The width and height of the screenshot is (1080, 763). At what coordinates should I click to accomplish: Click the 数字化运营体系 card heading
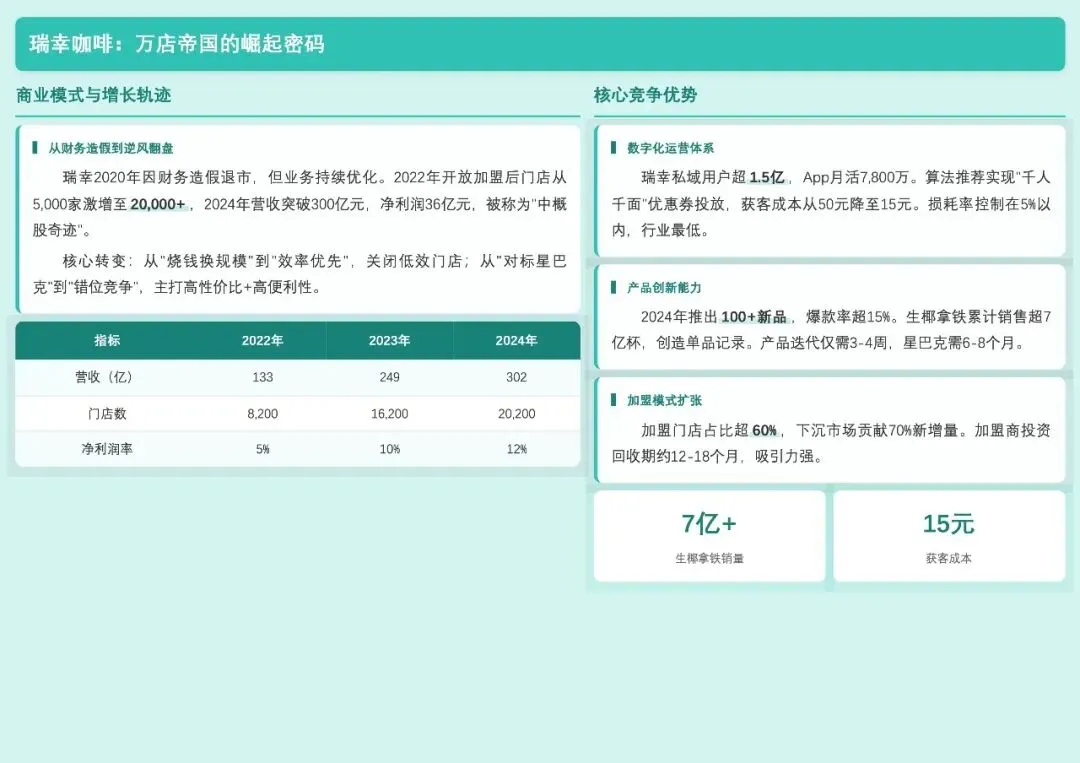670,148
